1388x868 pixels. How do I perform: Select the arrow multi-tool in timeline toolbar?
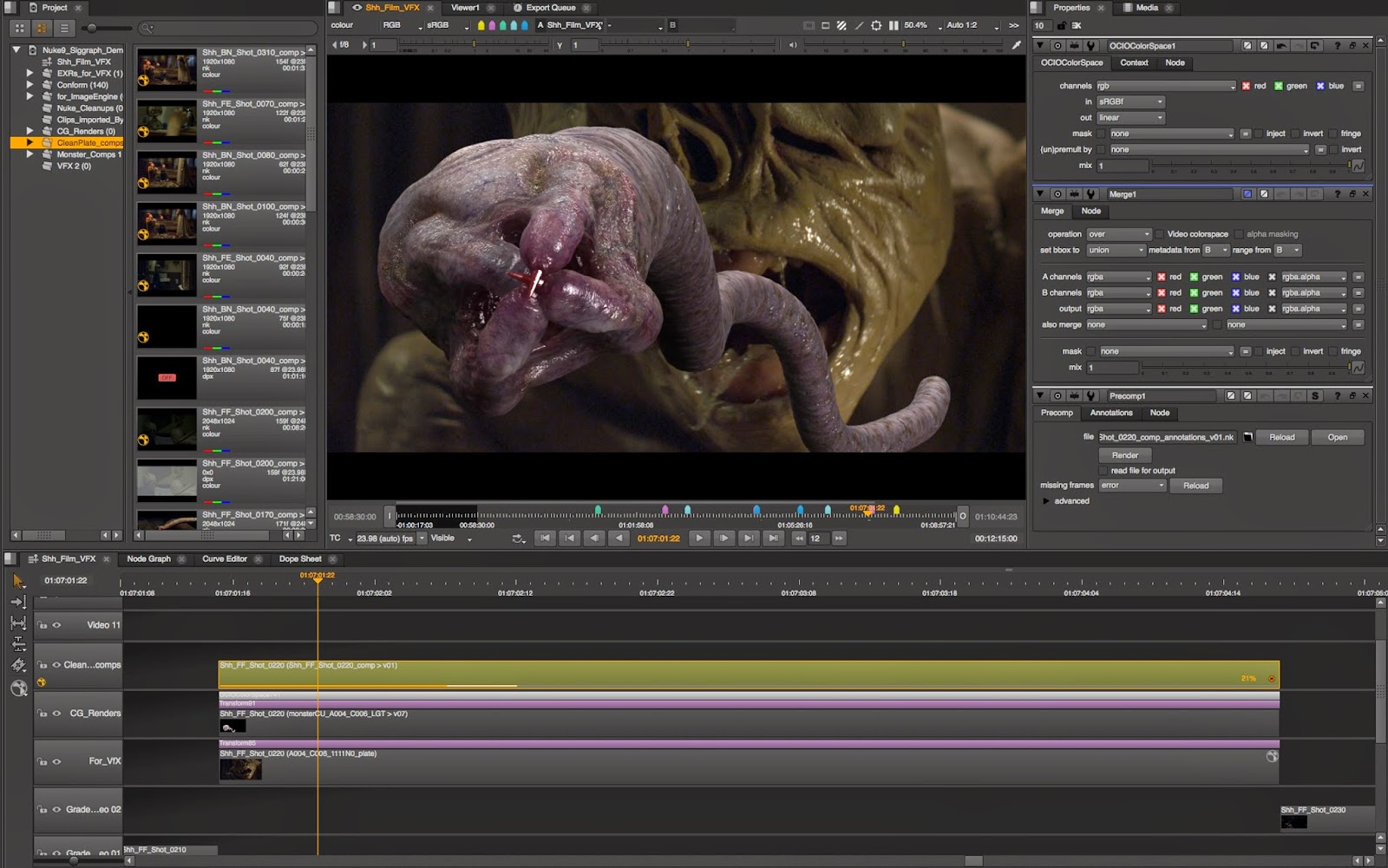coord(18,580)
